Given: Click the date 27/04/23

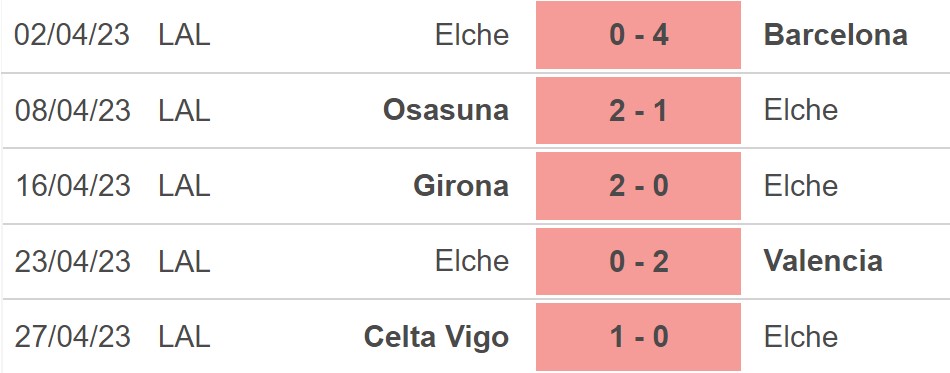Looking at the screenshot, I should point(73,337).
